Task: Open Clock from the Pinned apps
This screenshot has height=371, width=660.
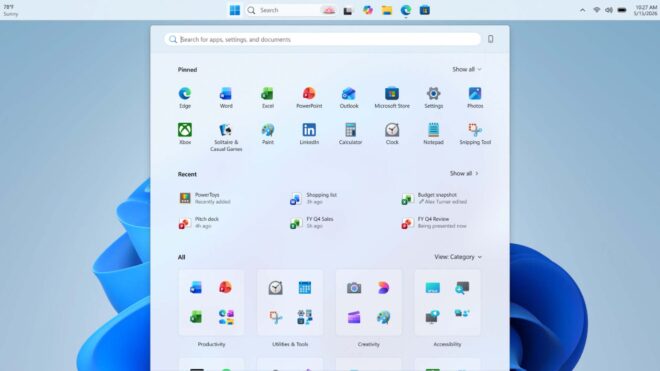Action: [x=392, y=134]
